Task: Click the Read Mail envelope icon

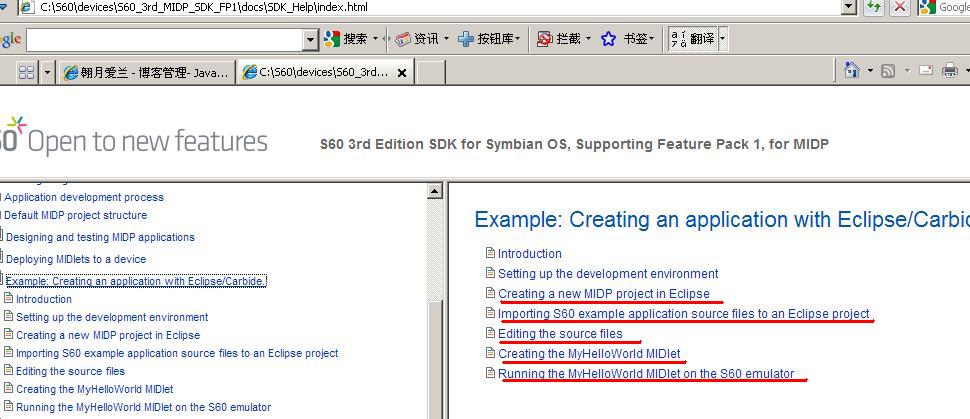Action: (x=925, y=70)
